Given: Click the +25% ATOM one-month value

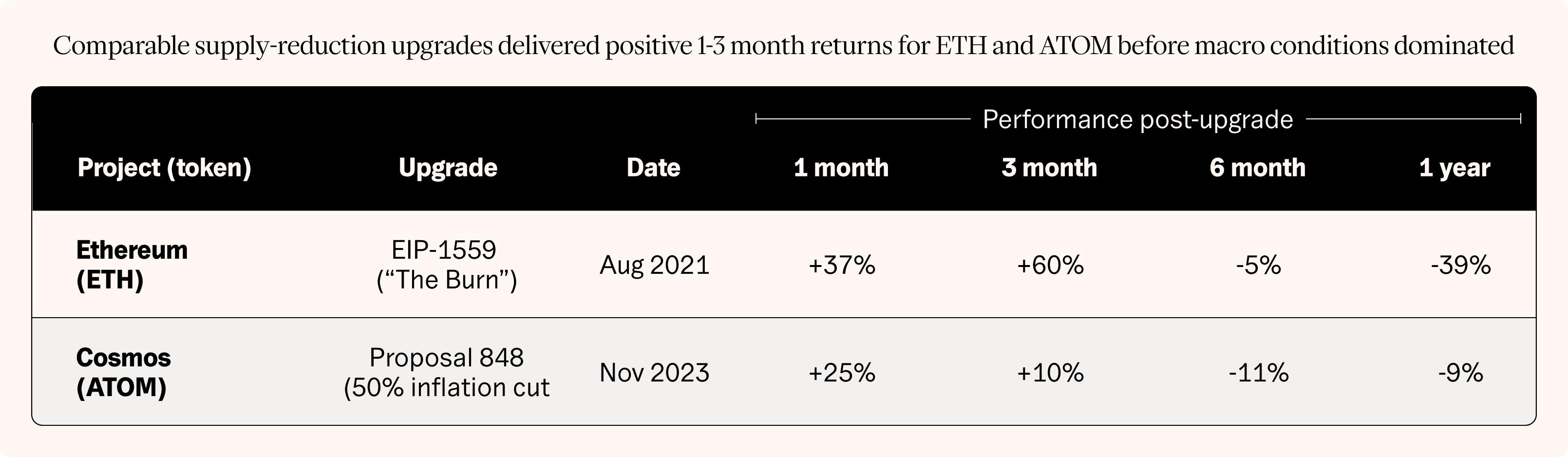Looking at the screenshot, I should click(842, 373).
